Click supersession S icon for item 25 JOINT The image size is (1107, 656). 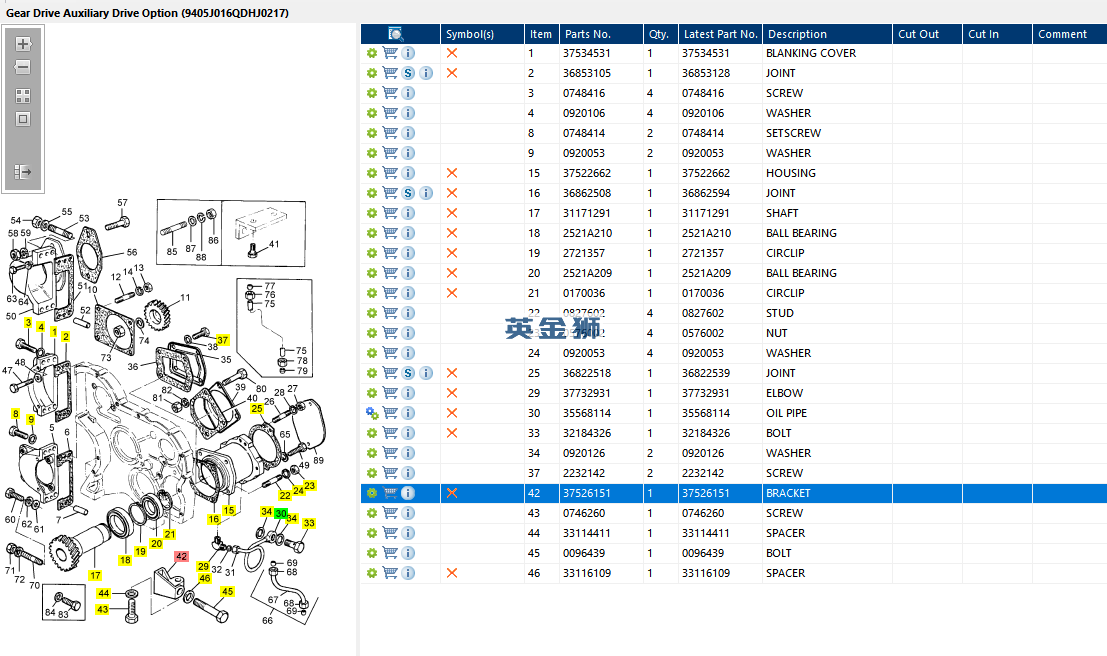pyautogui.click(x=408, y=373)
